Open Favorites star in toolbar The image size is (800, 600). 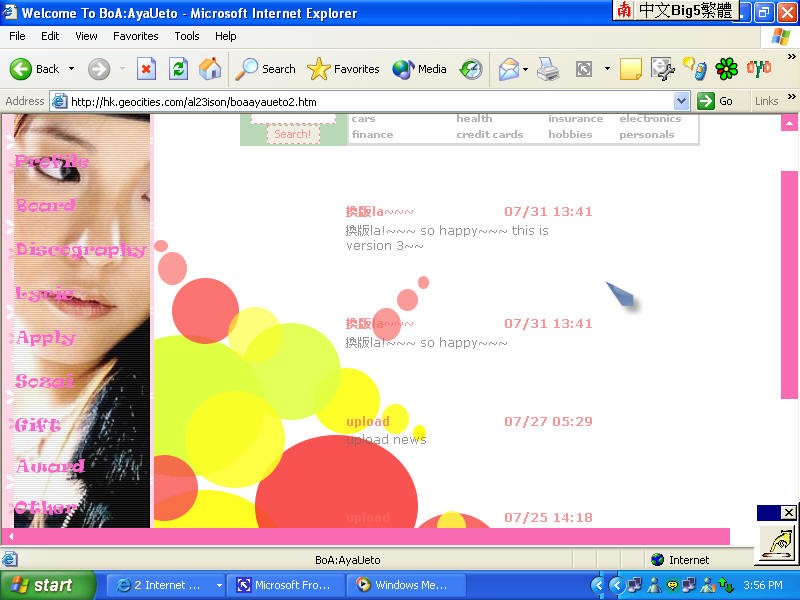pos(343,69)
